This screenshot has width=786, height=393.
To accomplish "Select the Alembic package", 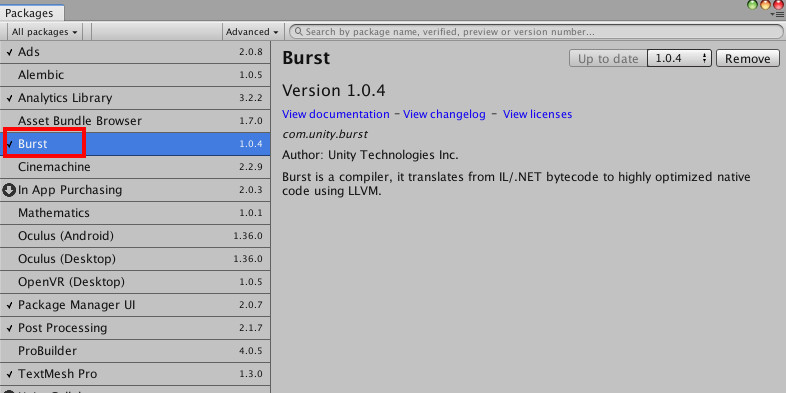I will point(135,75).
